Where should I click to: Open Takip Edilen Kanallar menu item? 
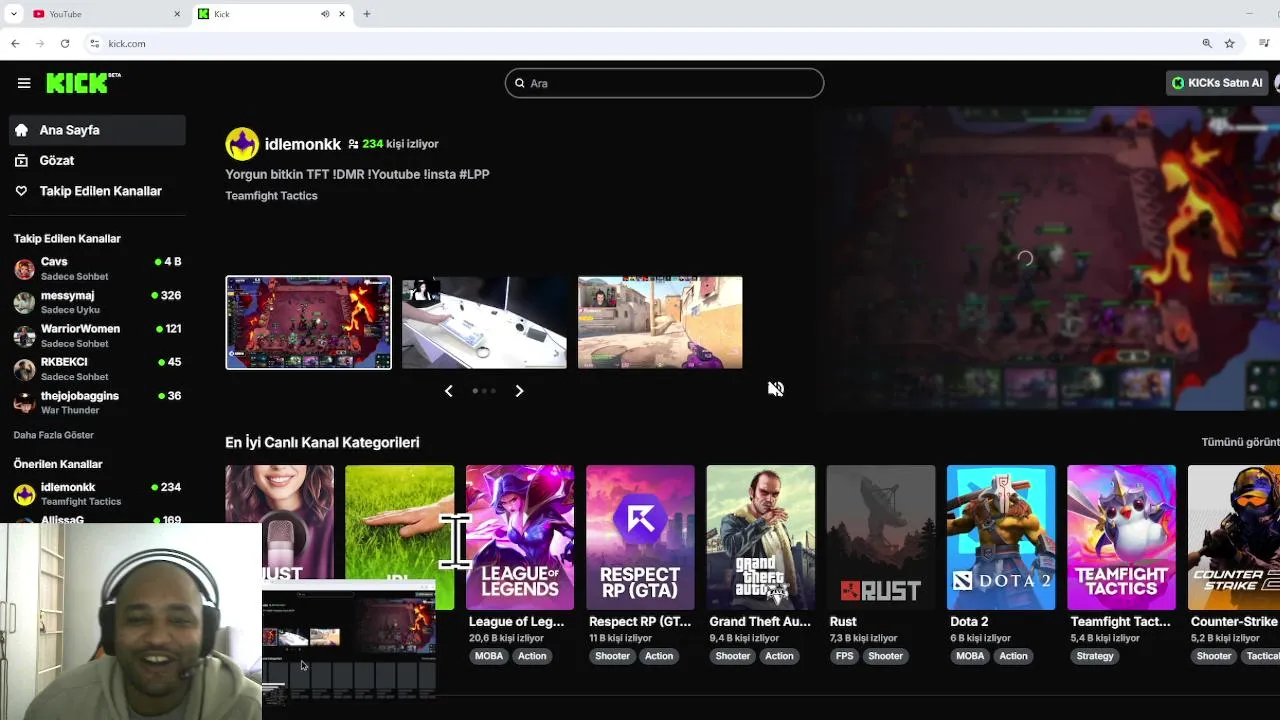(x=97, y=191)
